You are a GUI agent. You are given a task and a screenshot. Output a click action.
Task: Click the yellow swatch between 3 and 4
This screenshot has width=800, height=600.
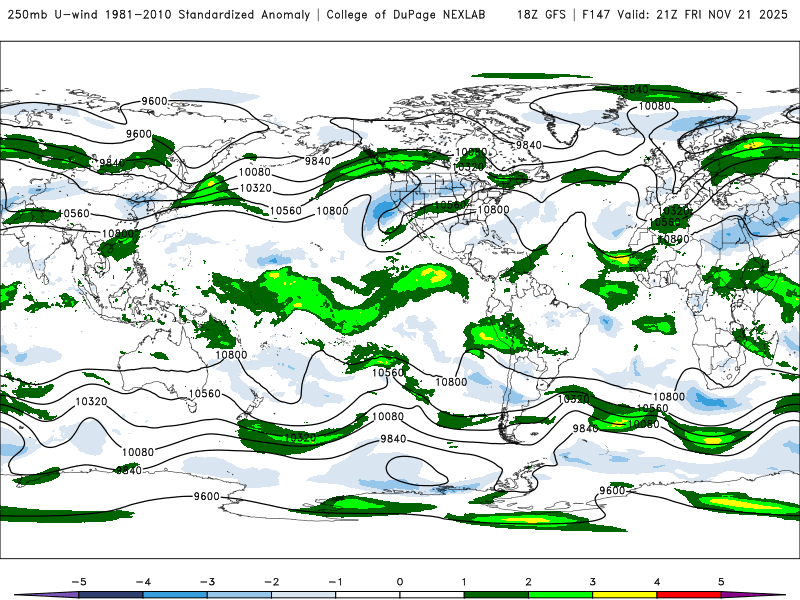[x=625, y=595]
